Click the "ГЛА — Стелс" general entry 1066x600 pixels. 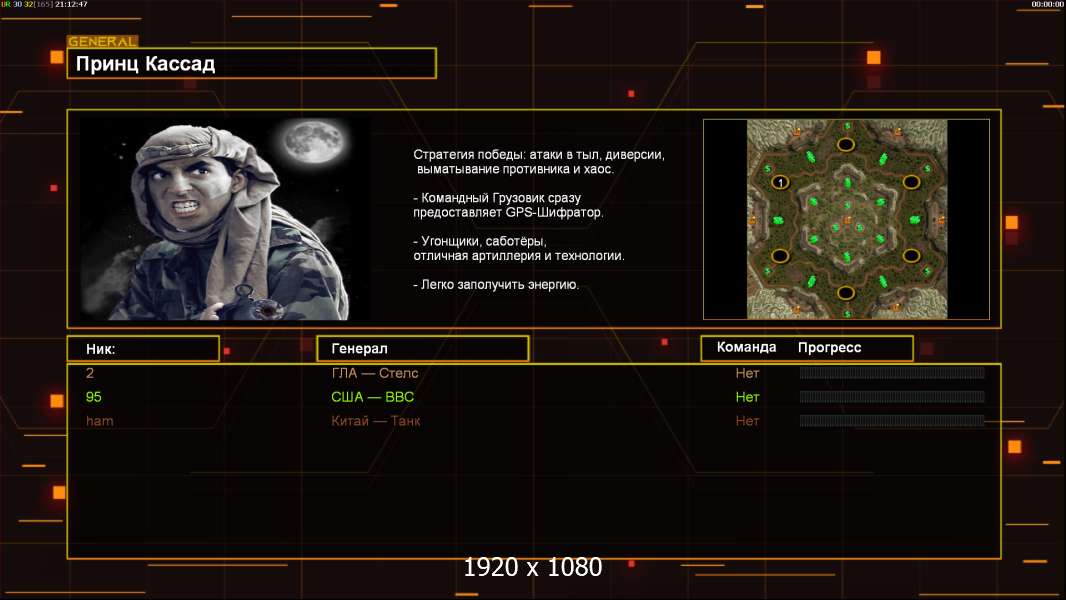tap(375, 373)
